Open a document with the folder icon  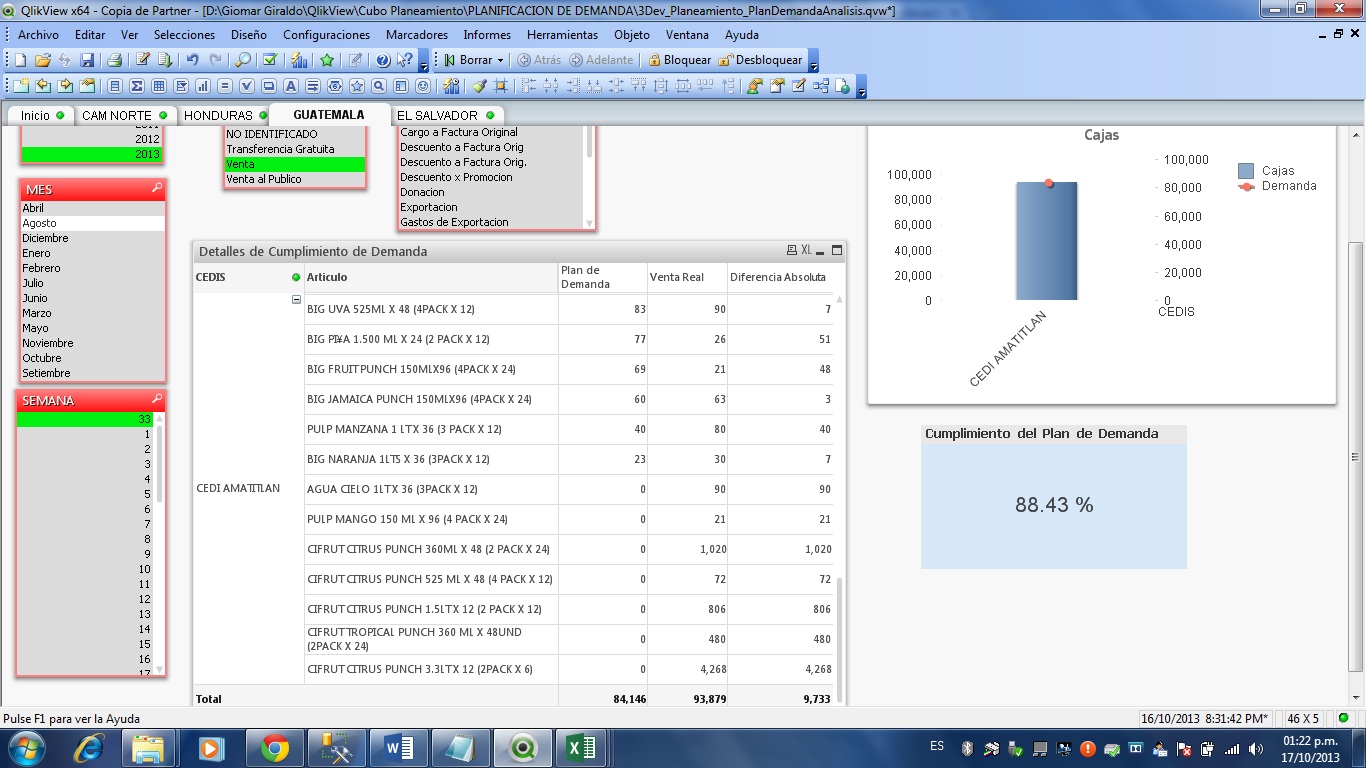tap(43, 60)
